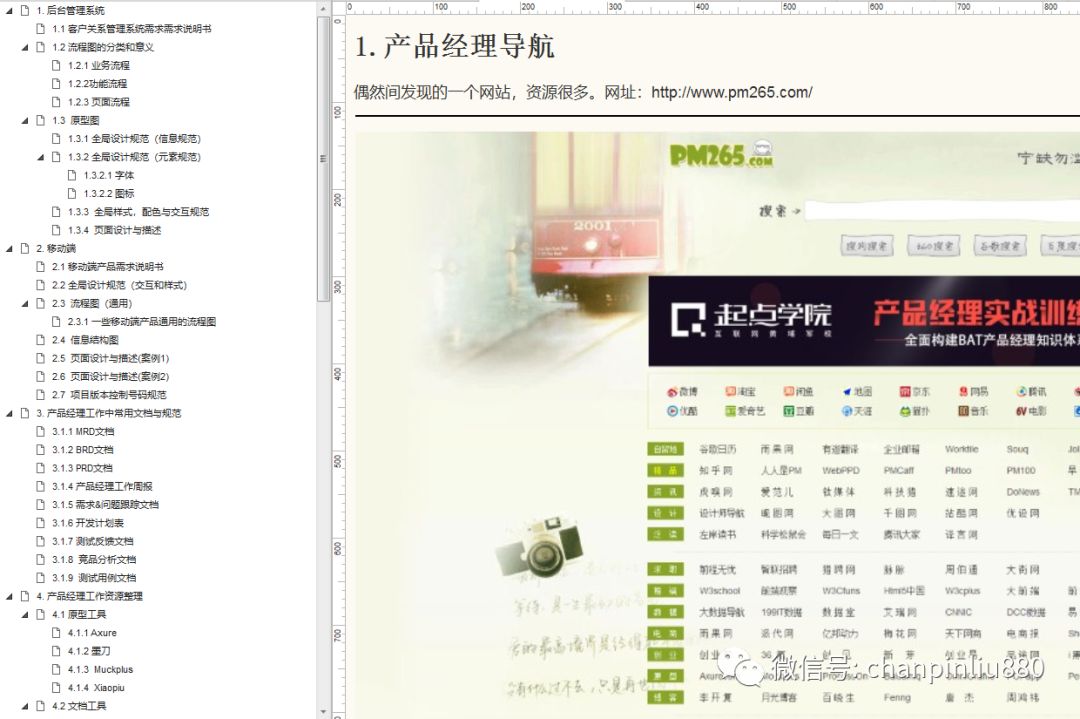1080x719 pixels.
Task: Click the 起点学院 banner logo
Action: 751,318
